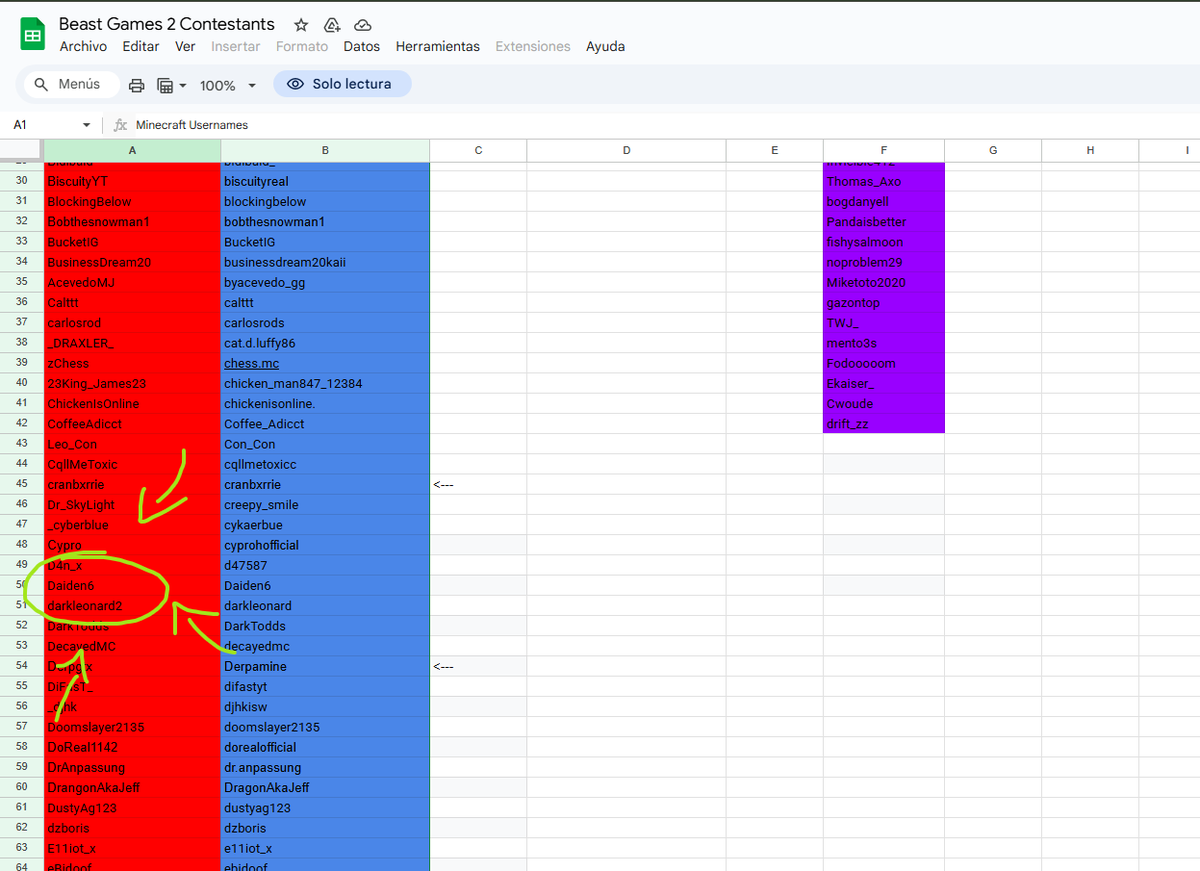This screenshot has height=871, width=1200.
Task: Select column A header
Action: (x=132, y=150)
